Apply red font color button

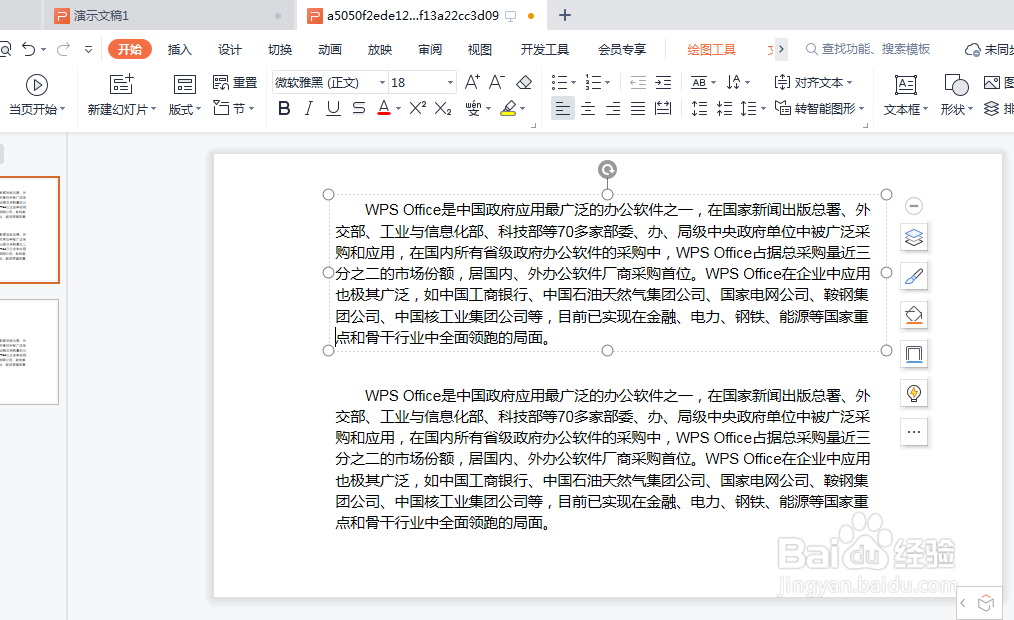click(x=384, y=108)
